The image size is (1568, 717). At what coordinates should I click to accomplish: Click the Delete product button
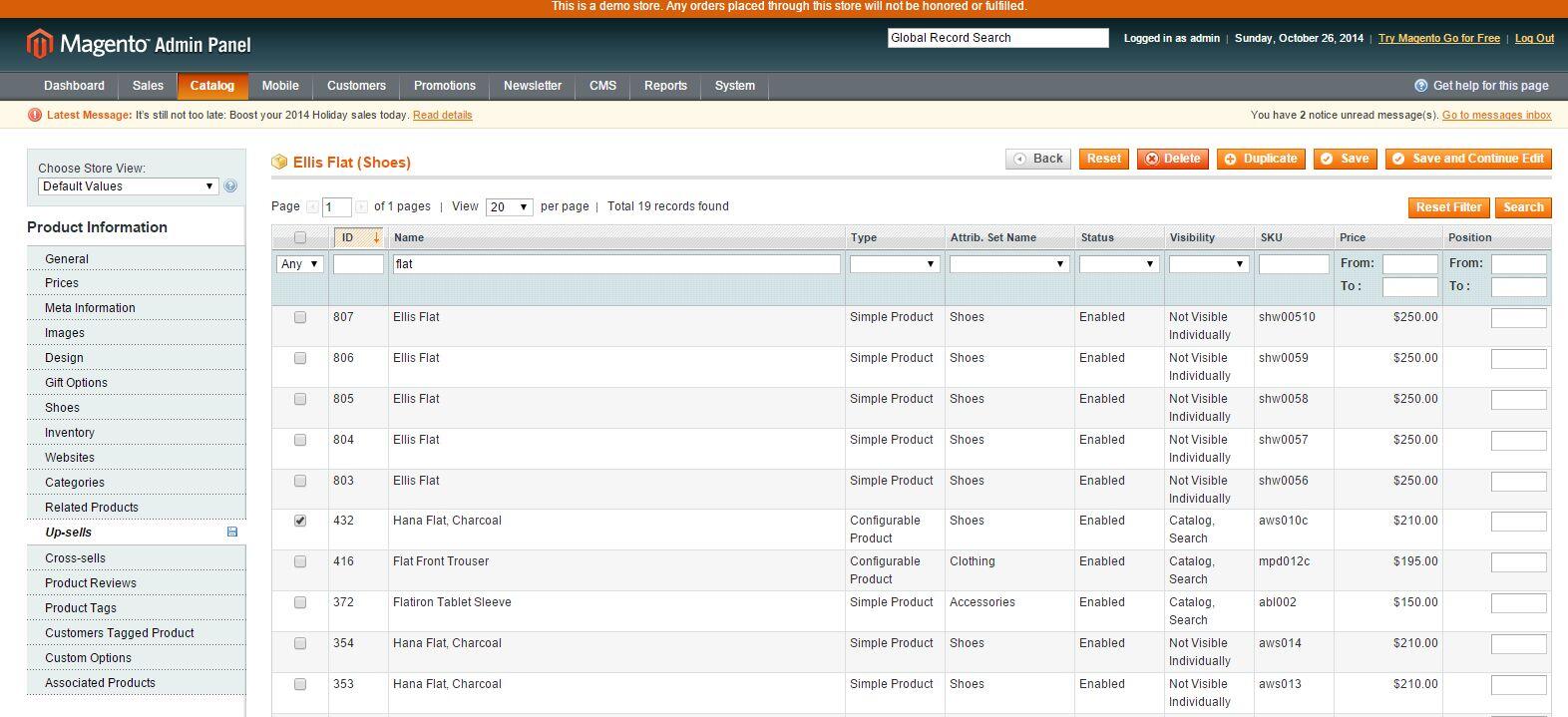[x=1173, y=159]
